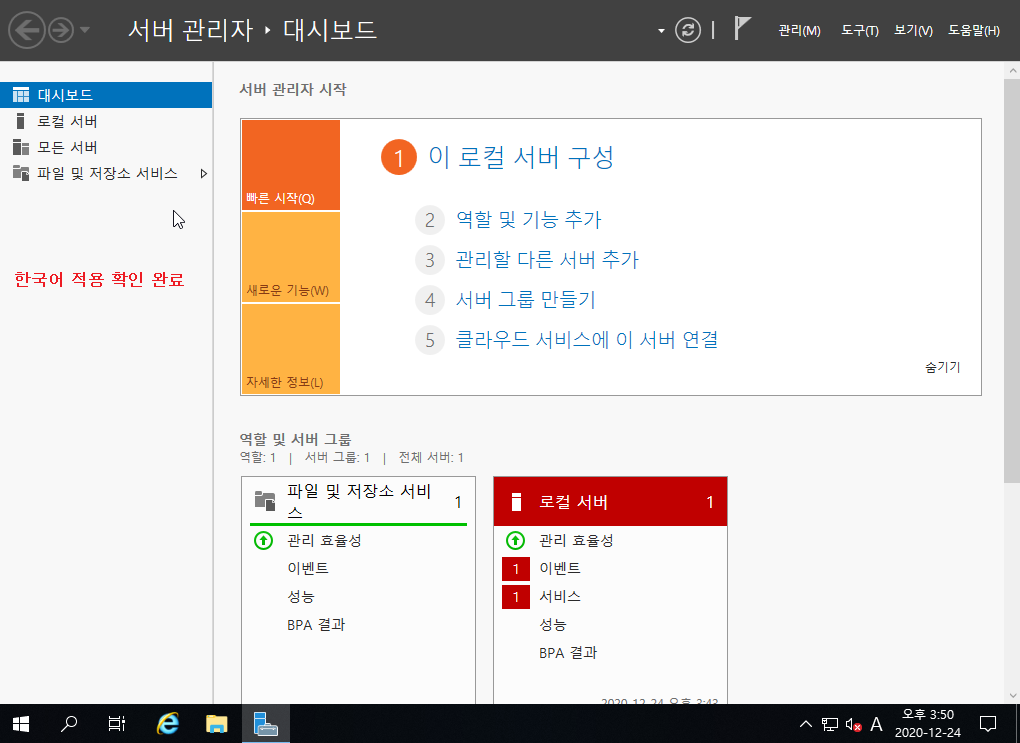This screenshot has width=1020, height=743.
Task: Open 관리할 다른 서버 추가 link
Action: click(x=547, y=260)
